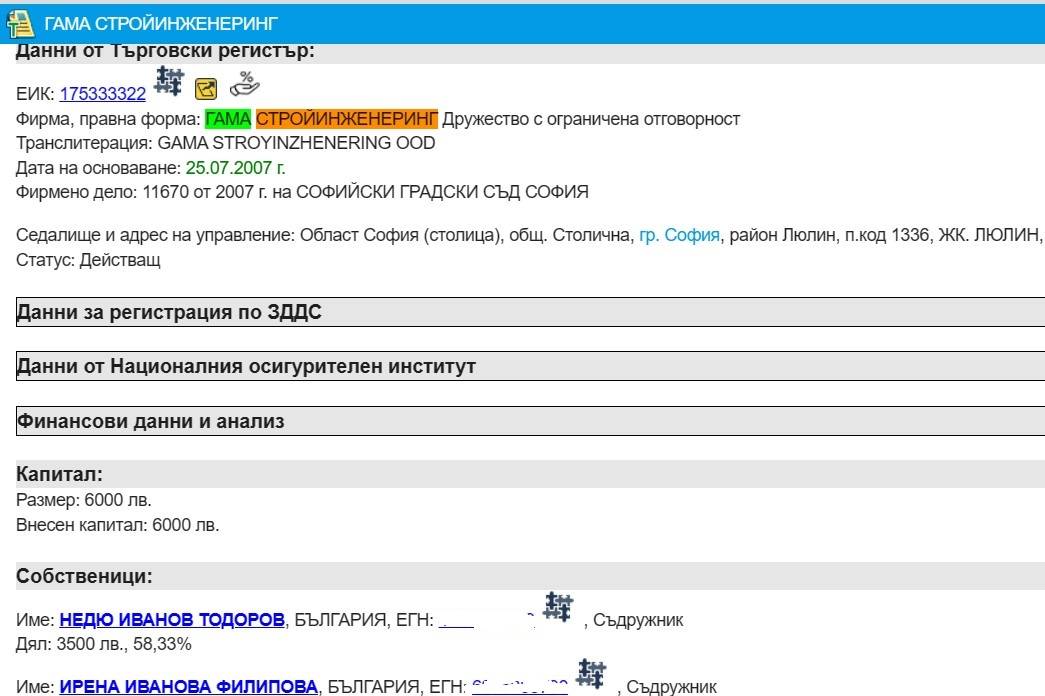
Task: Click the Собственици section header
Action: tap(84, 577)
